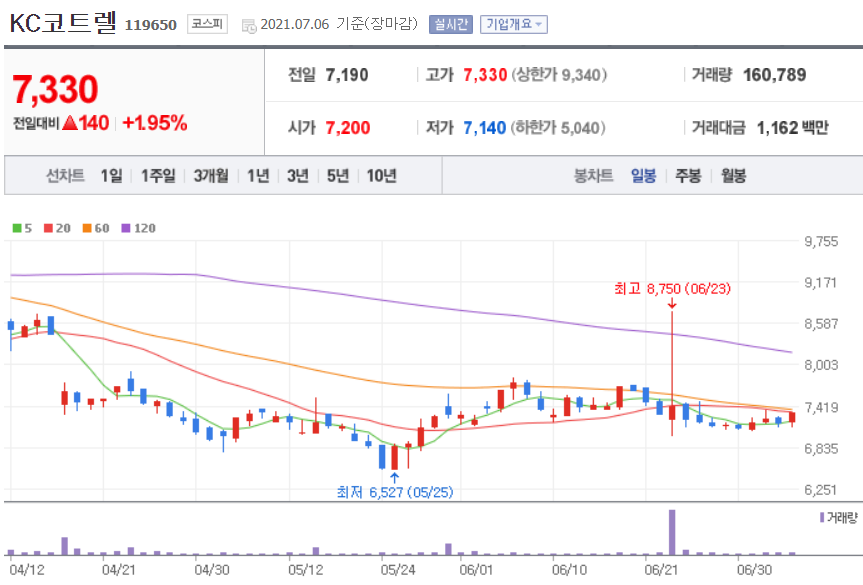Screen dimensions: 863x585
Task: Click the stock code 119650
Action: pyautogui.click(x=151, y=25)
